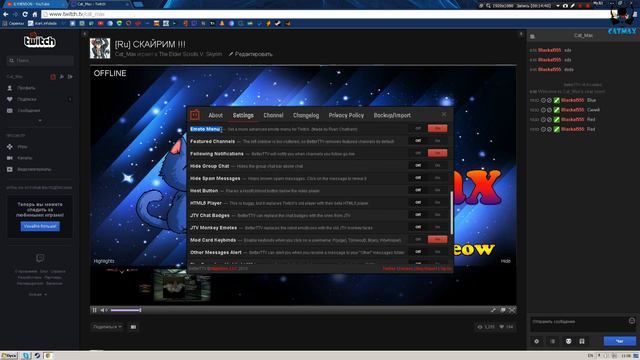Click Hide to hide the highlights

tap(506, 261)
